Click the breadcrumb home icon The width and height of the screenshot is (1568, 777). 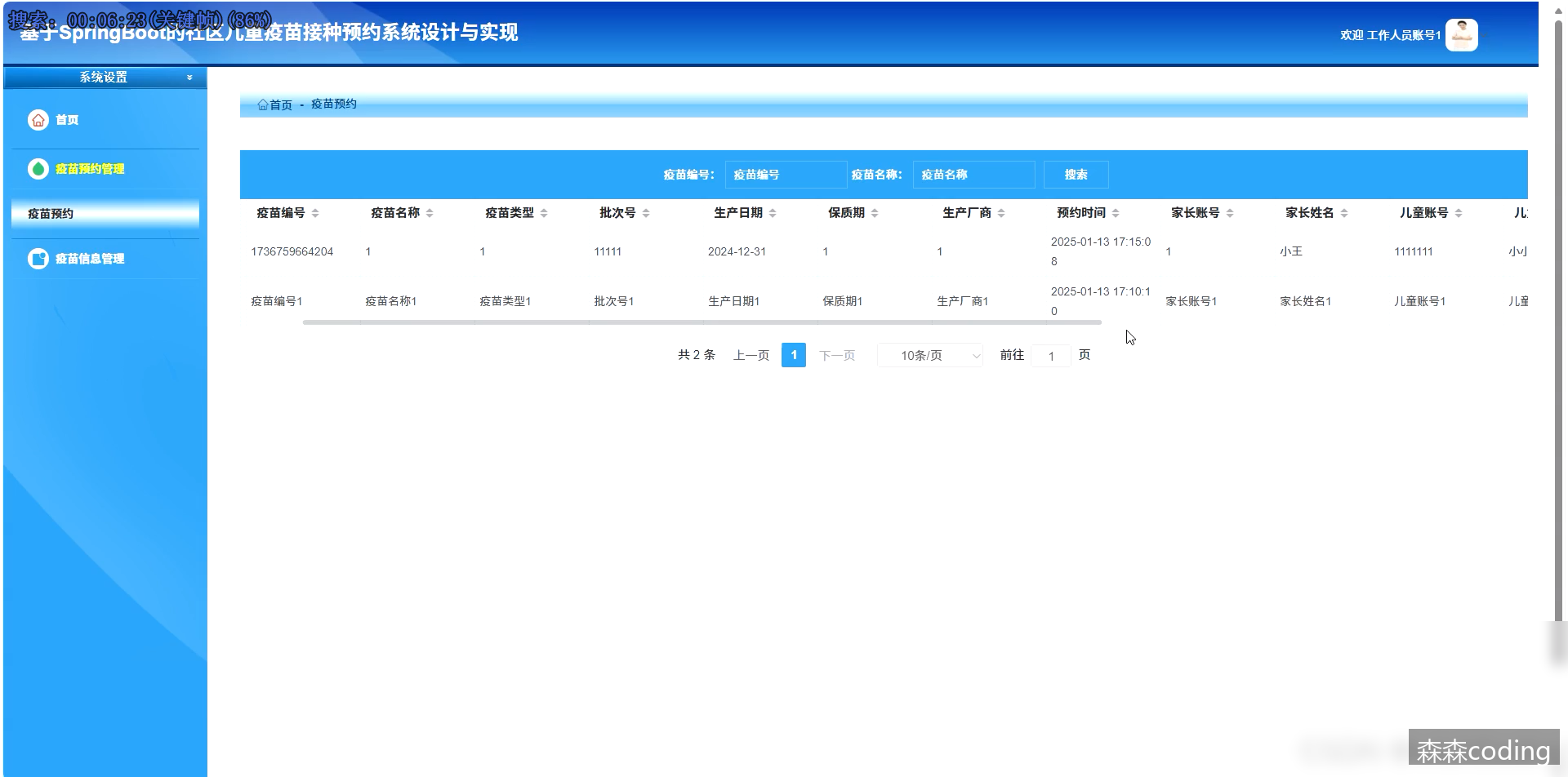(263, 104)
